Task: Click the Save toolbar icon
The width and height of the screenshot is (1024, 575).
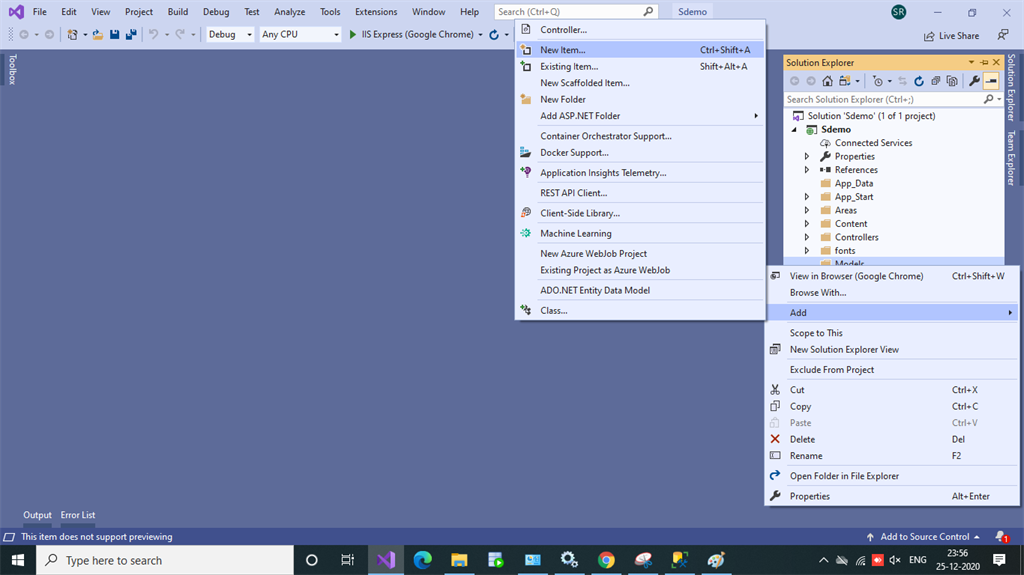Action: (x=114, y=35)
